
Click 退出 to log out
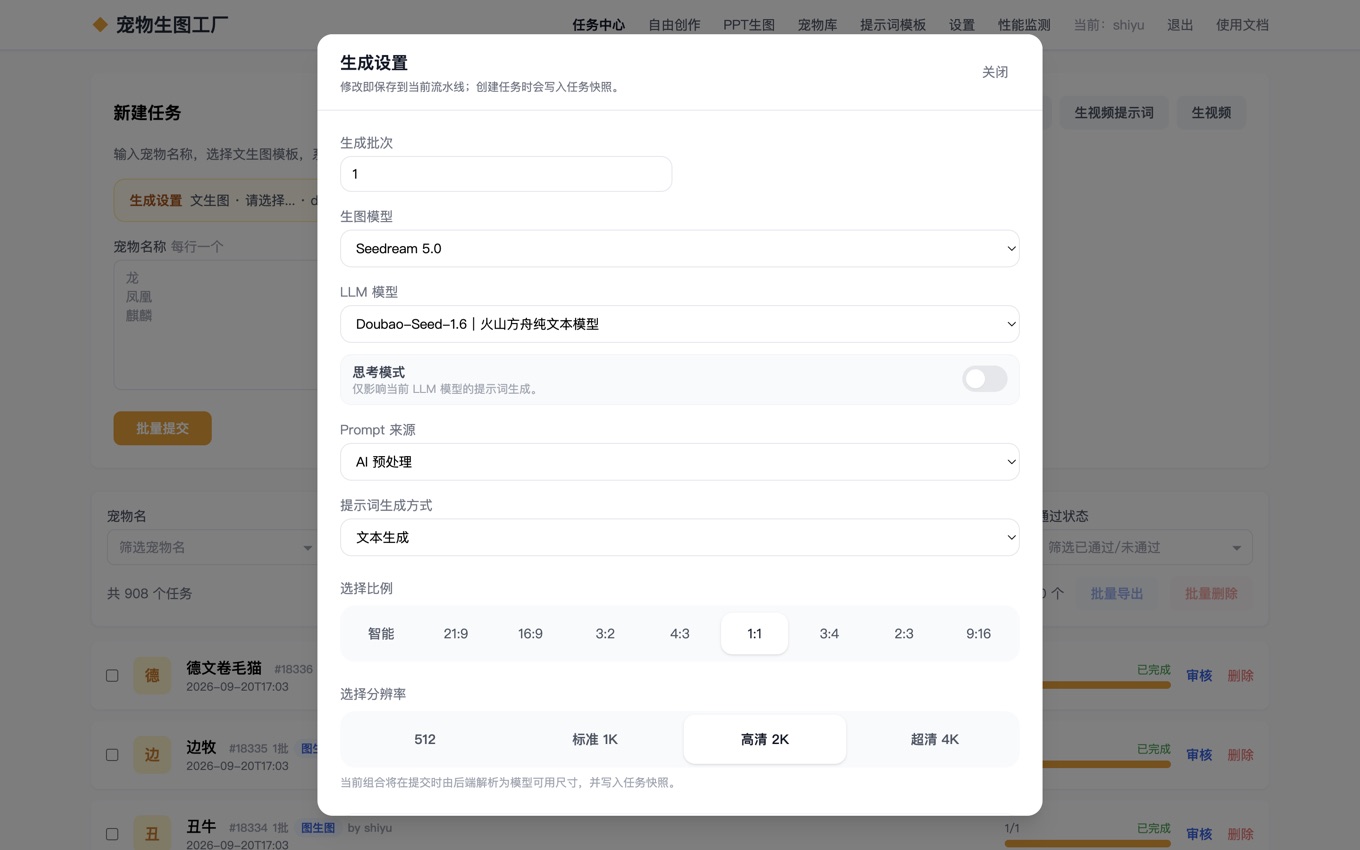1180,25
